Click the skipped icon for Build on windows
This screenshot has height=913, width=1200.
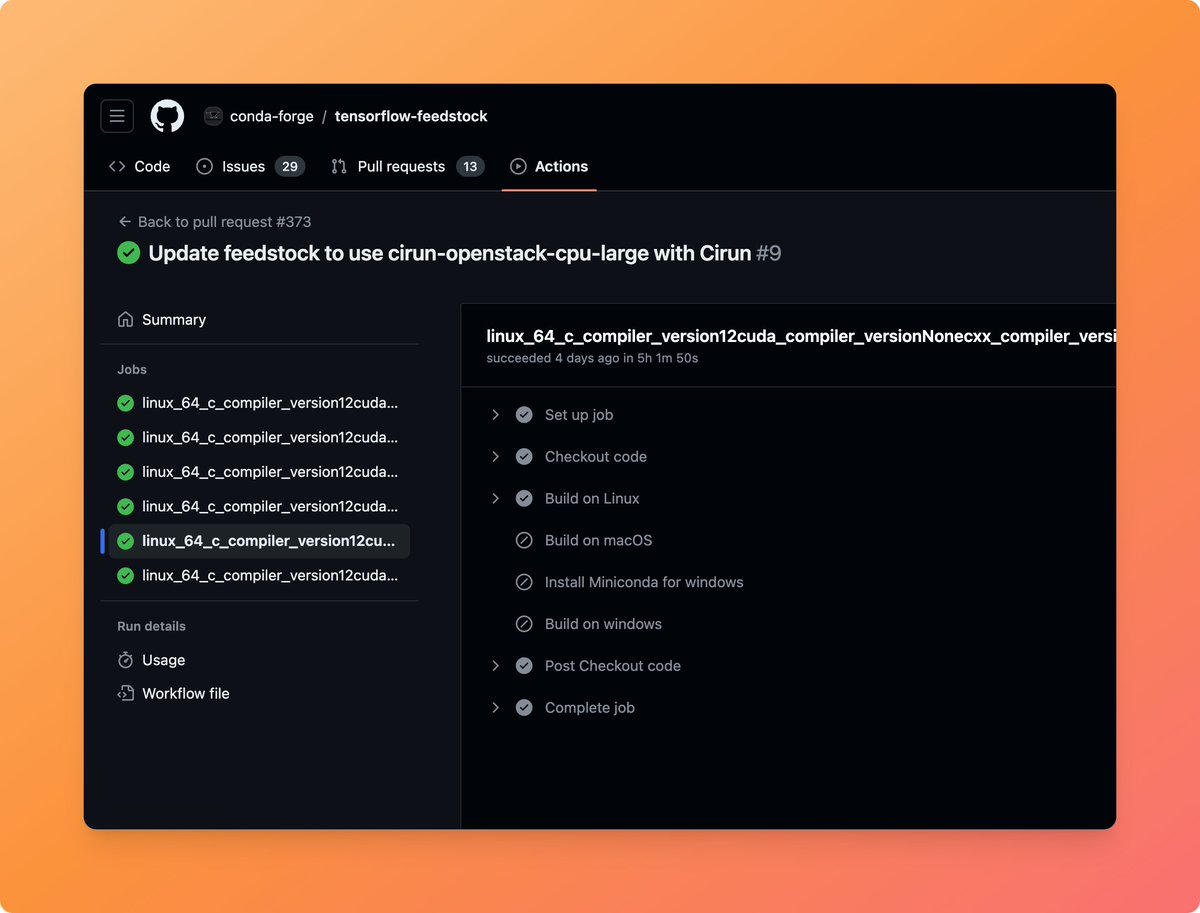[x=524, y=624]
